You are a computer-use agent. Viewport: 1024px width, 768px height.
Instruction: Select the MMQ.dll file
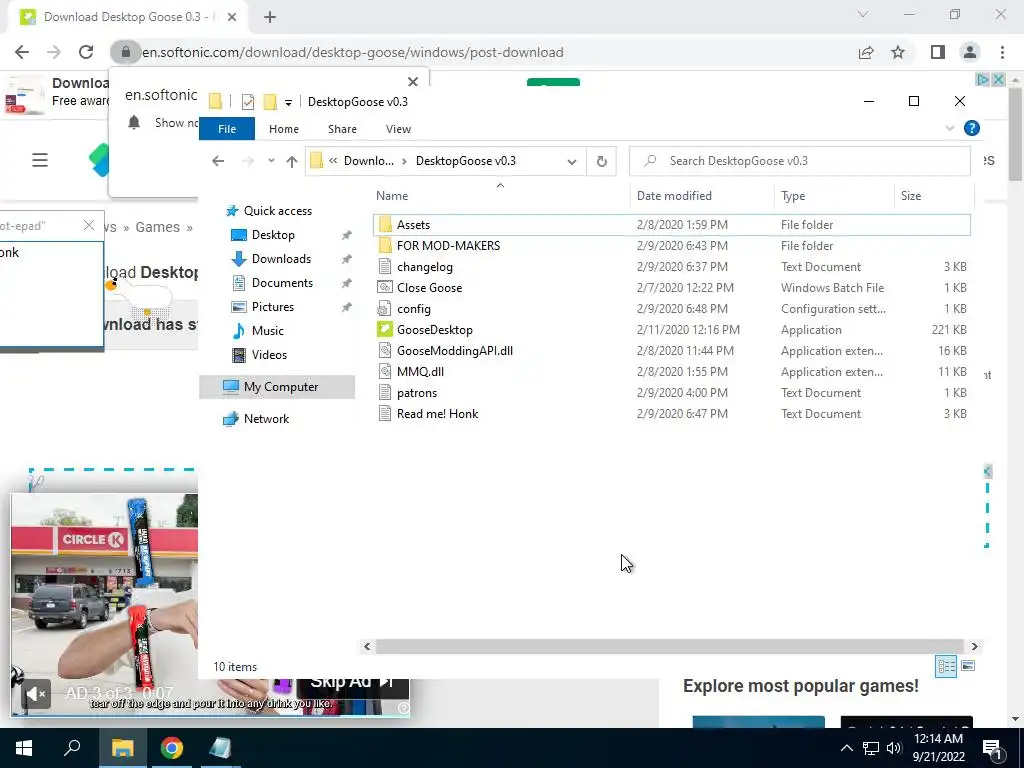tap(420, 372)
